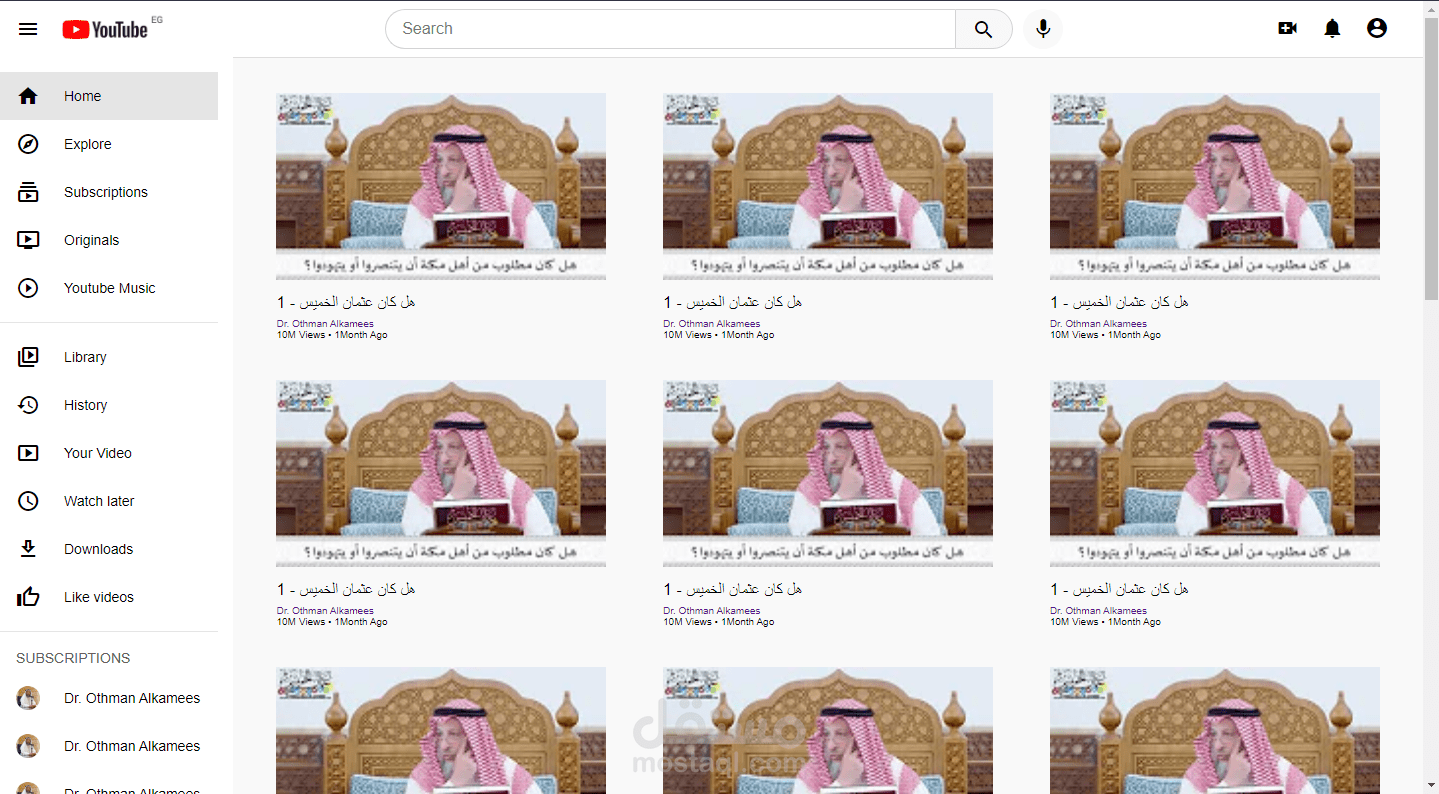
Task: Click Dr. Othman Alkamees under second-row left video
Action: 325,611
